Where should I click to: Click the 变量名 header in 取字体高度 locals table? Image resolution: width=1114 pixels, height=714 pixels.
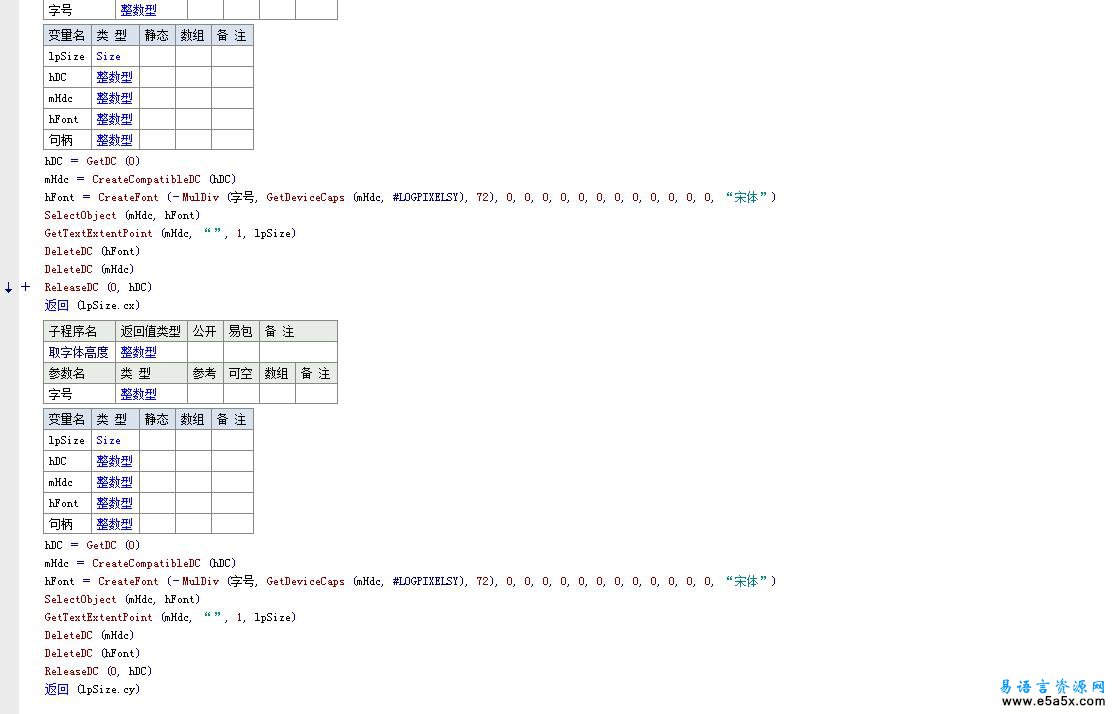click(67, 420)
